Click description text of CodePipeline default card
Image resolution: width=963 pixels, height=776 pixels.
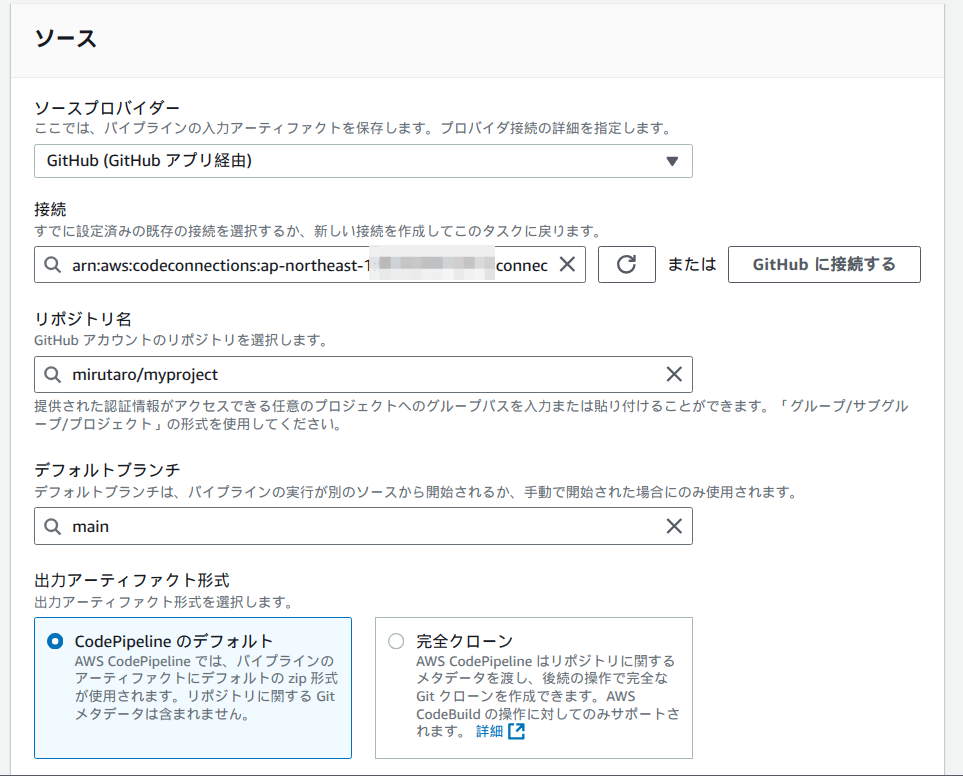pyautogui.click(x=206, y=688)
